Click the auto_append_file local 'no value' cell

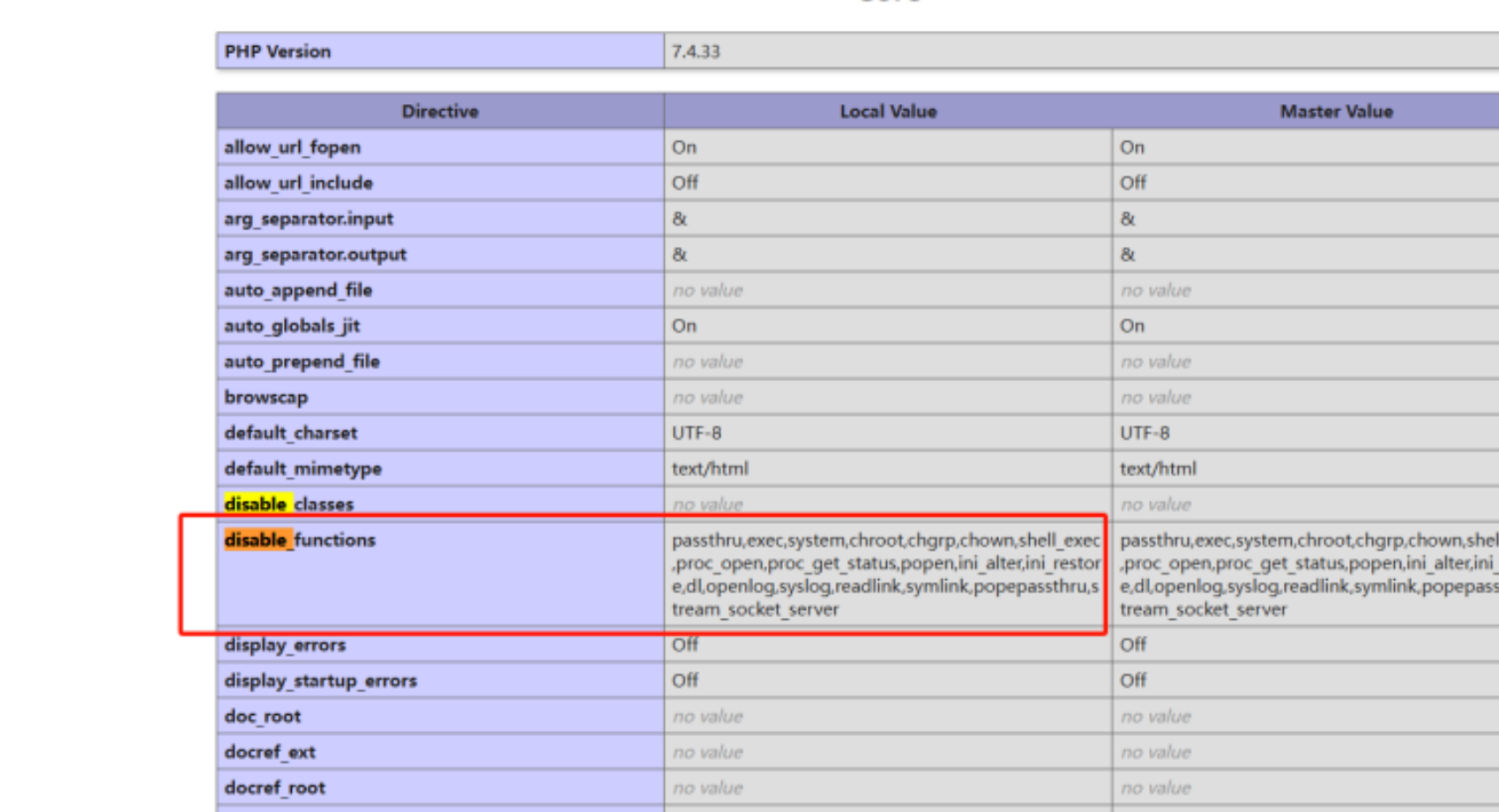point(707,290)
